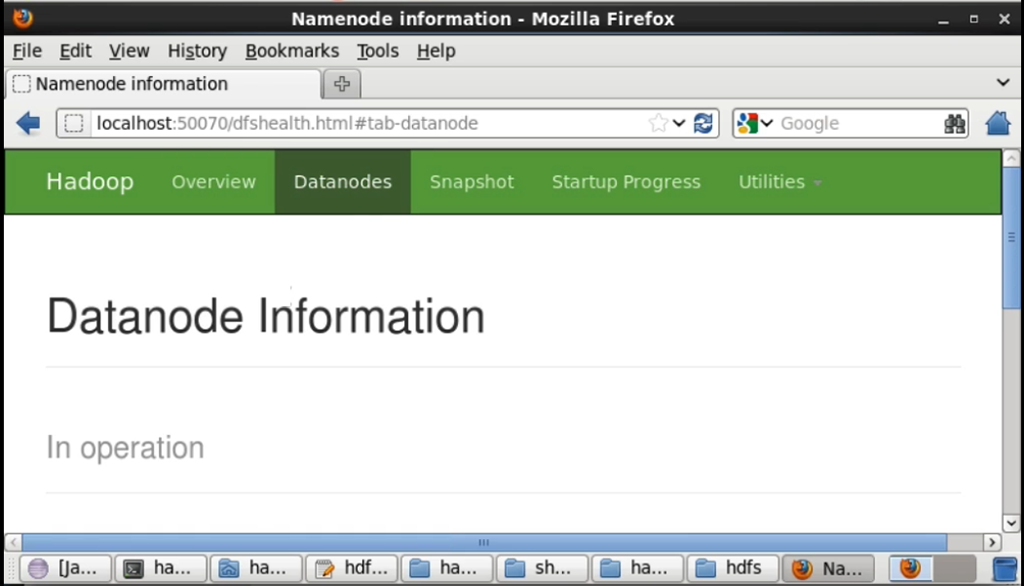
Task: Switch to the 'Na...' Firefox taskbar window
Action: coord(828,568)
